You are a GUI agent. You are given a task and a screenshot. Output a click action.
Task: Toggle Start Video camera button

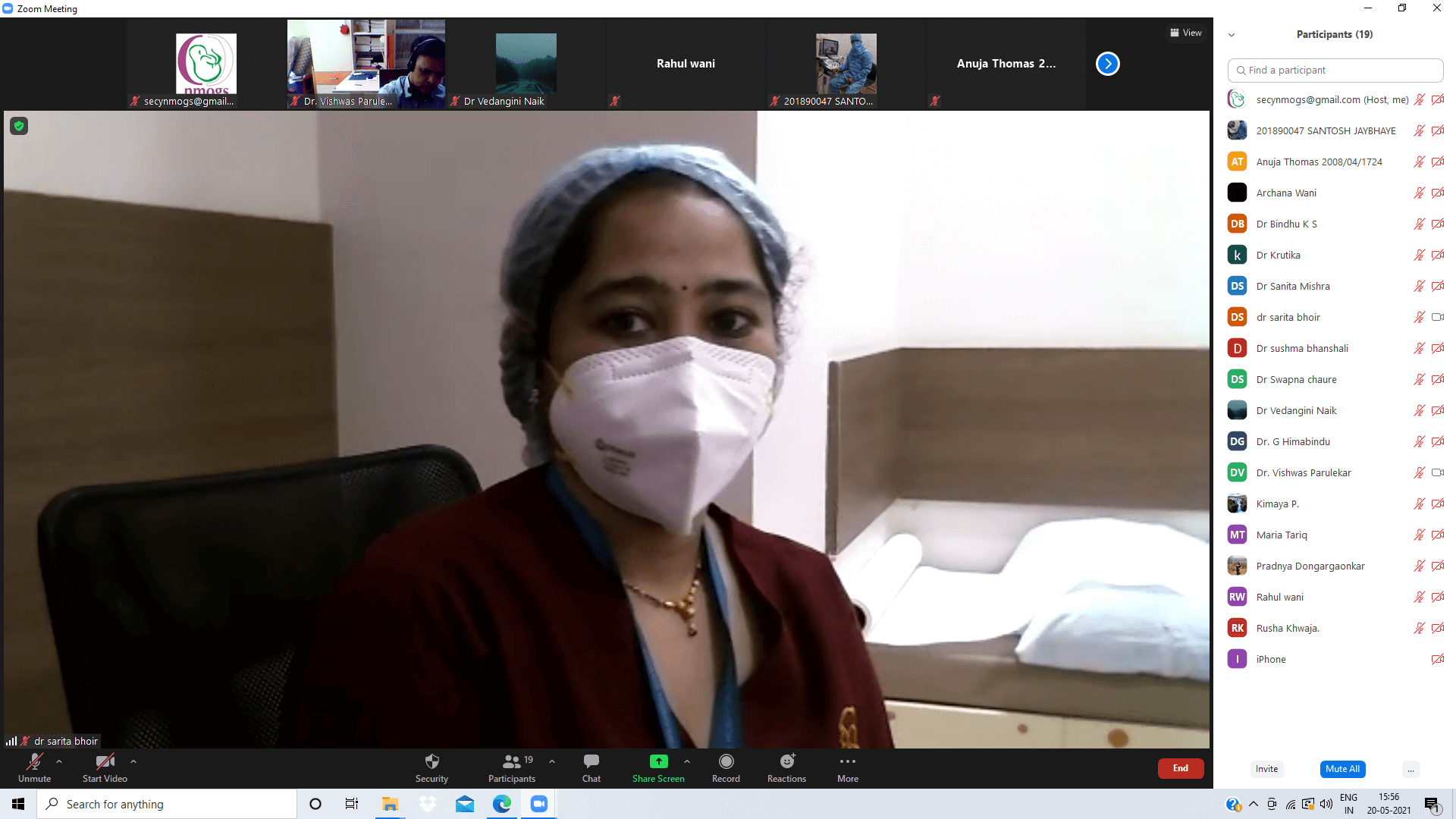pos(105,762)
